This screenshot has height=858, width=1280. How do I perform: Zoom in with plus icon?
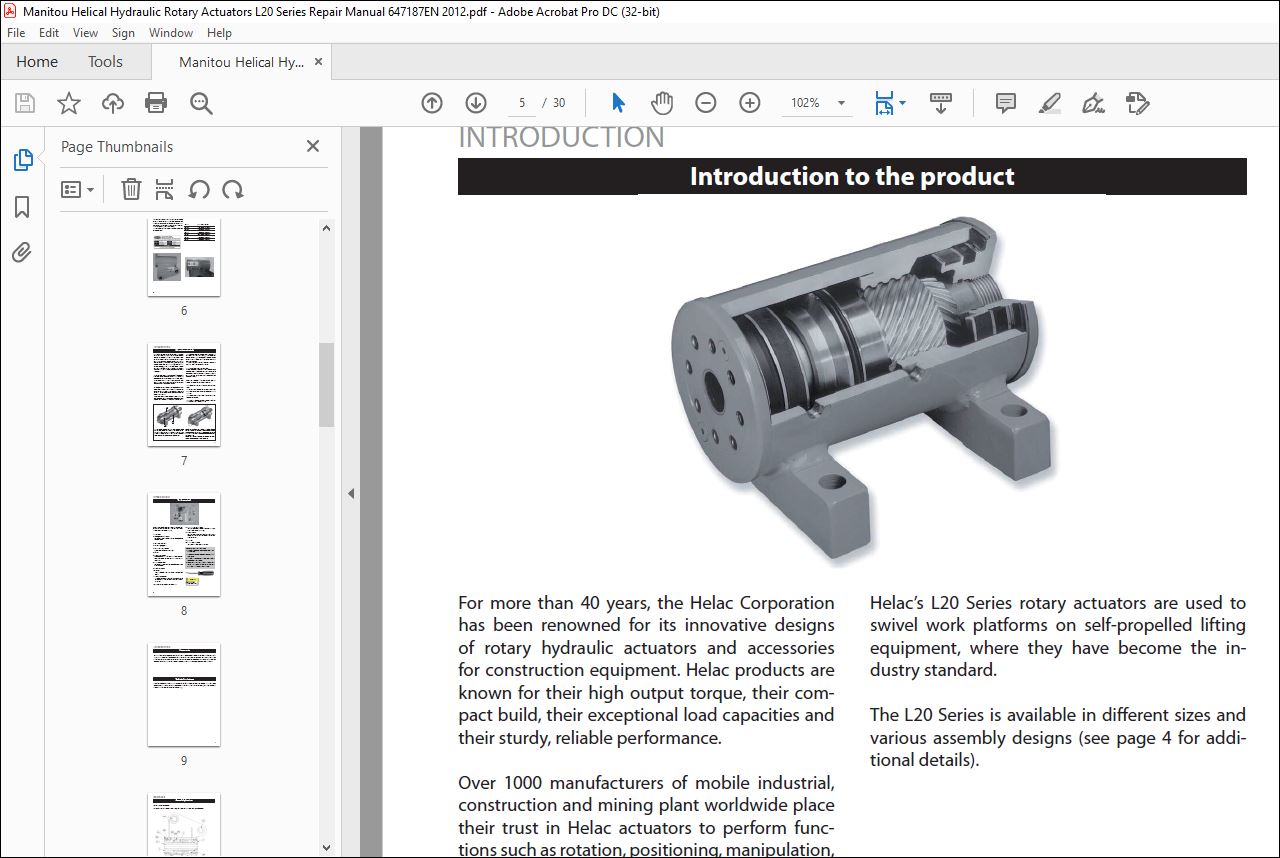coord(750,103)
